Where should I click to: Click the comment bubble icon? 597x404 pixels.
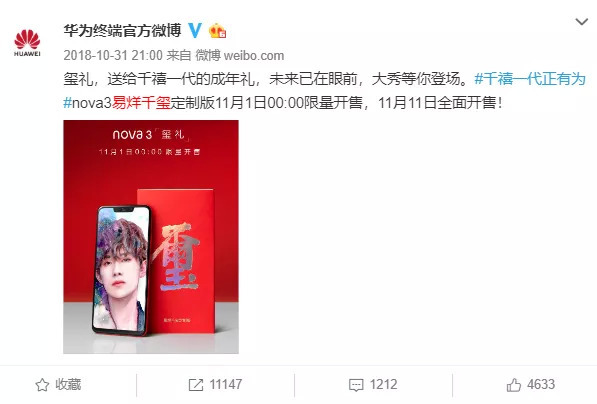(x=356, y=385)
